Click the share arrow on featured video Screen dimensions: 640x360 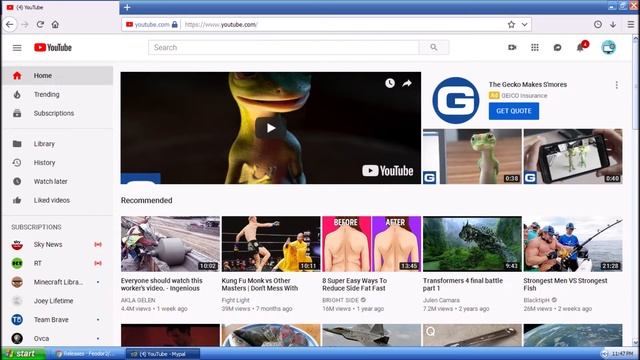(x=407, y=83)
